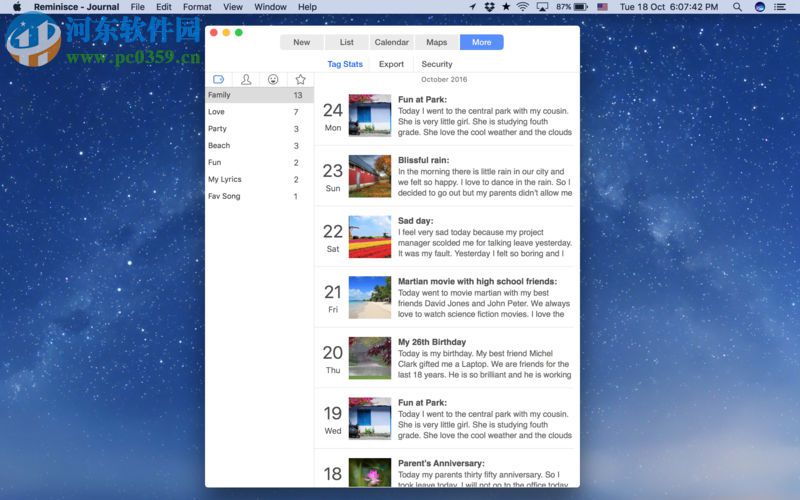Switch to the List tab
This screenshot has width=800, height=500.
tap(346, 42)
